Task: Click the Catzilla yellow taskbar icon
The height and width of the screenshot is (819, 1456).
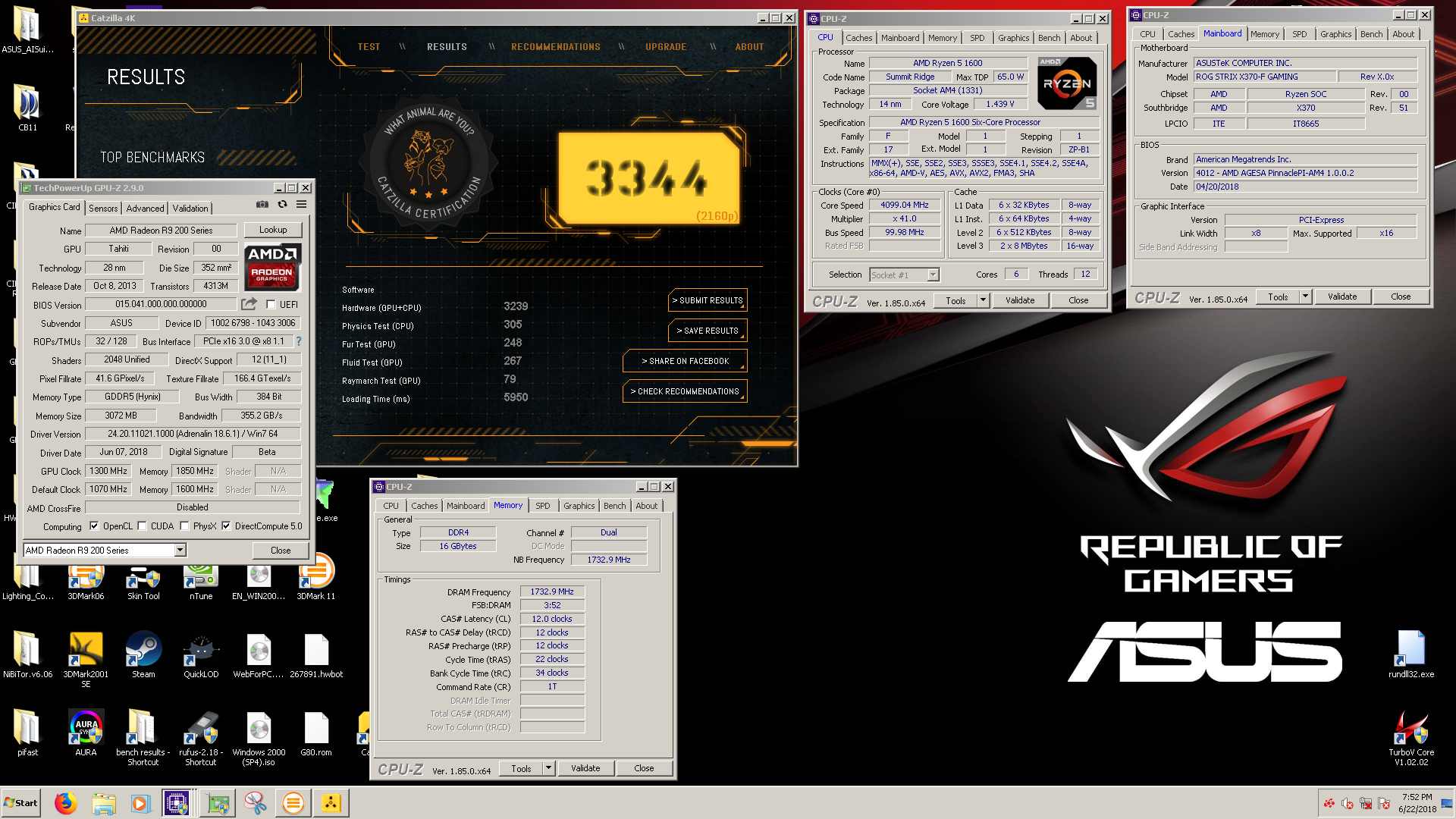Action: [x=331, y=803]
